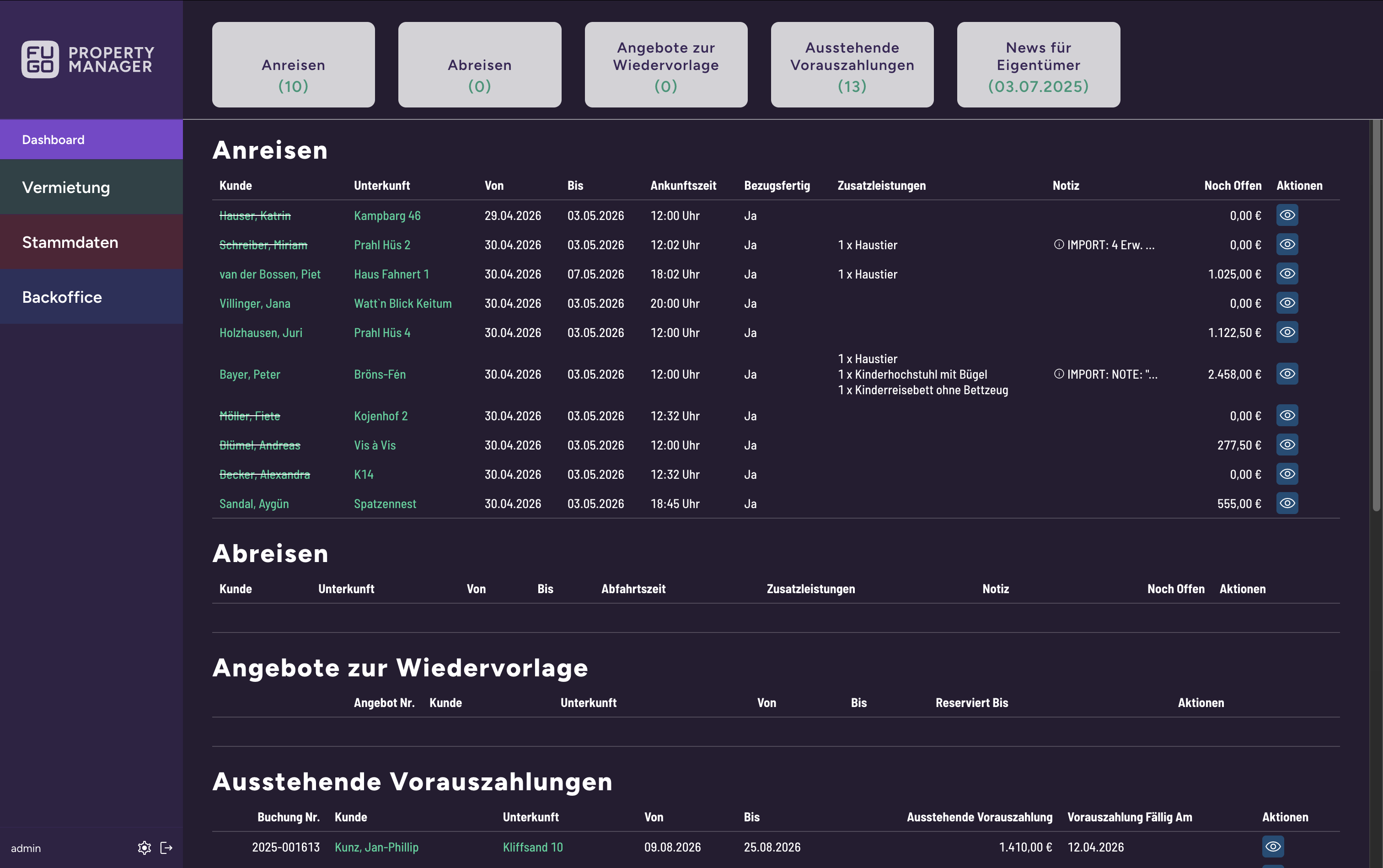1383x868 pixels.
Task: Click eye icon in van der Bossen row
Action: point(1287,274)
